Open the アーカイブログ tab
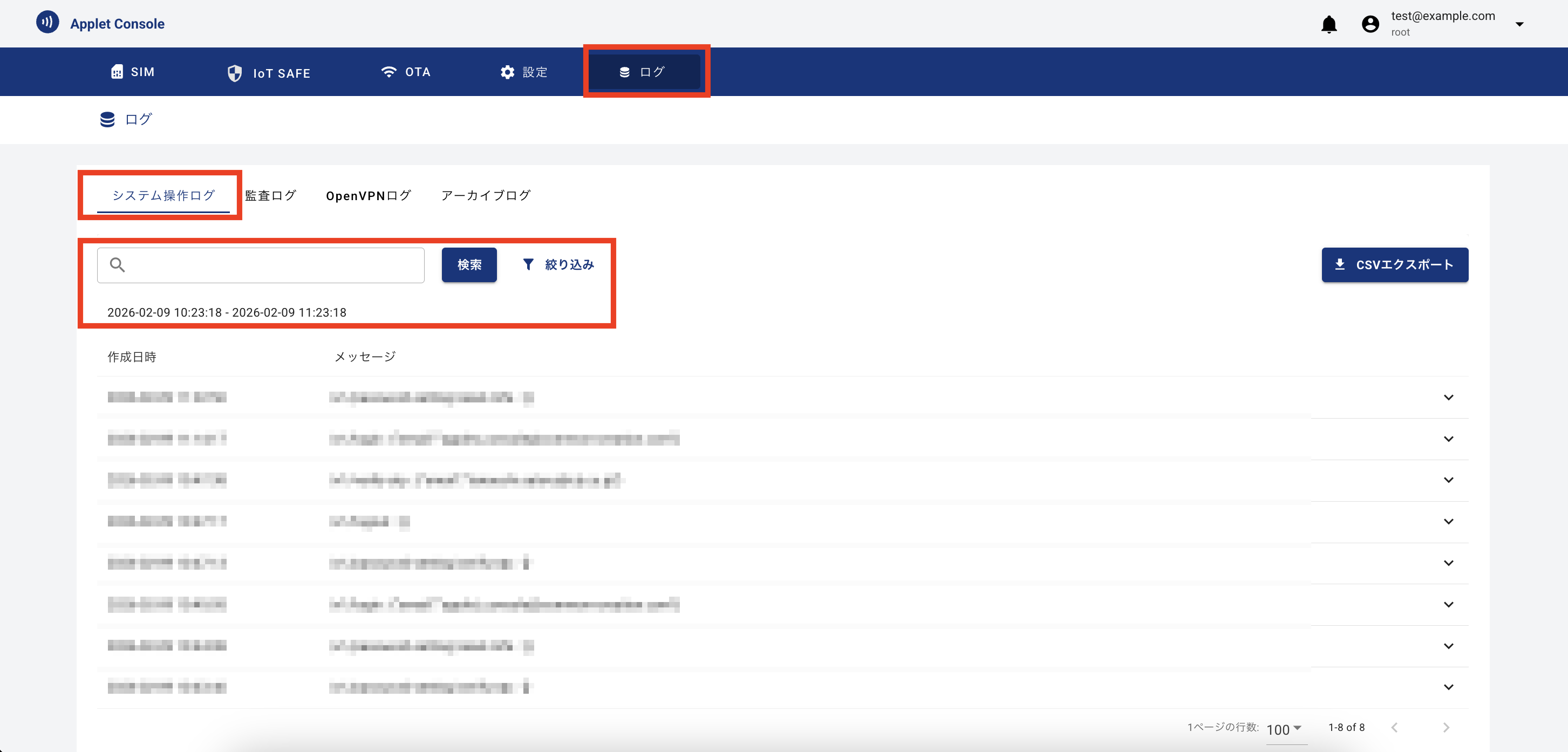The image size is (1568, 752). [485, 195]
